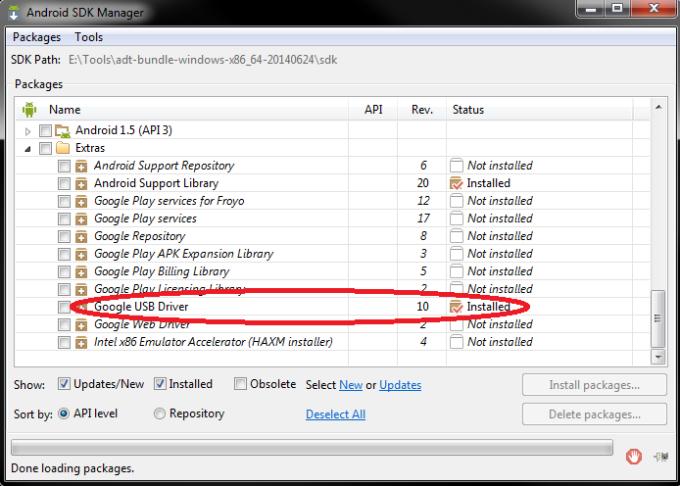Click the Status column header
The height and width of the screenshot is (486, 680).
(x=539, y=110)
